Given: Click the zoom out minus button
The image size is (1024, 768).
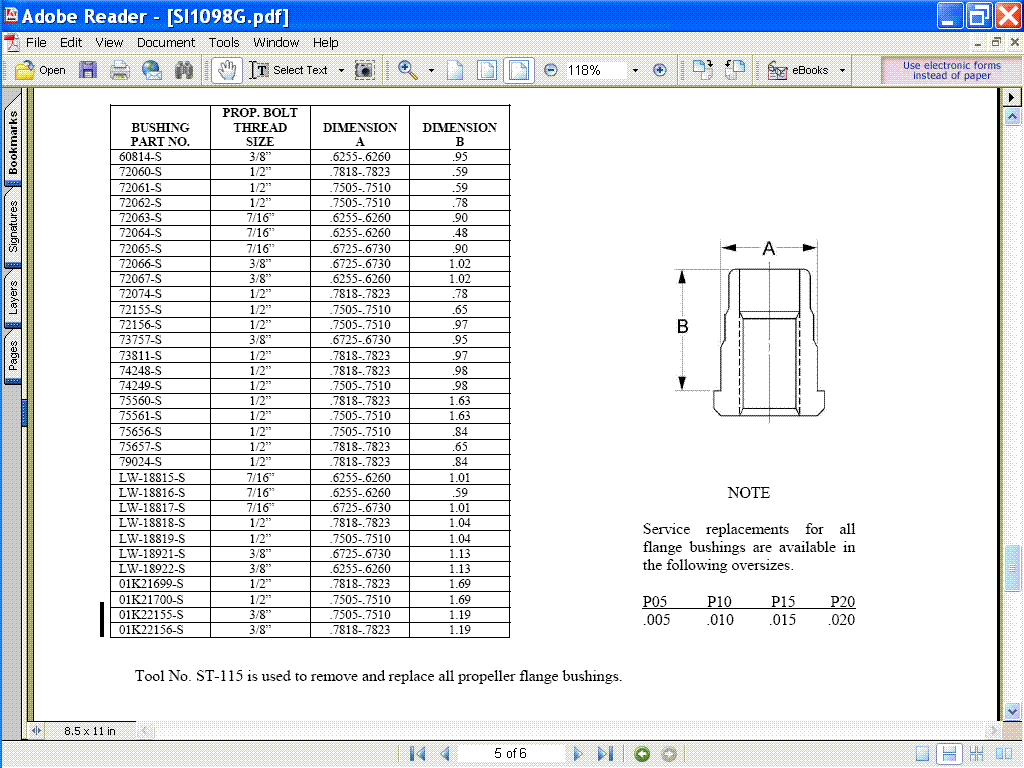Looking at the screenshot, I should (x=551, y=70).
